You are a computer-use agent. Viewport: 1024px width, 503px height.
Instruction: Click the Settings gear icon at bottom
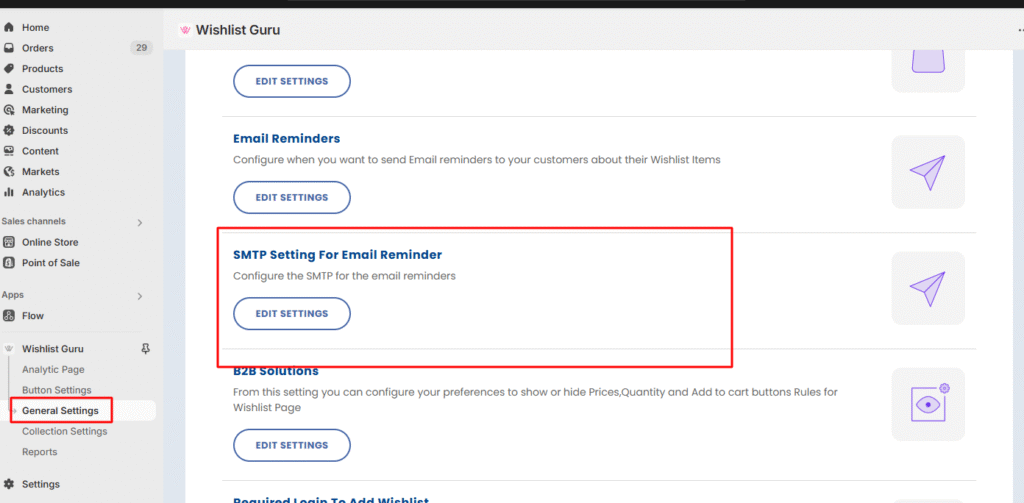point(9,484)
